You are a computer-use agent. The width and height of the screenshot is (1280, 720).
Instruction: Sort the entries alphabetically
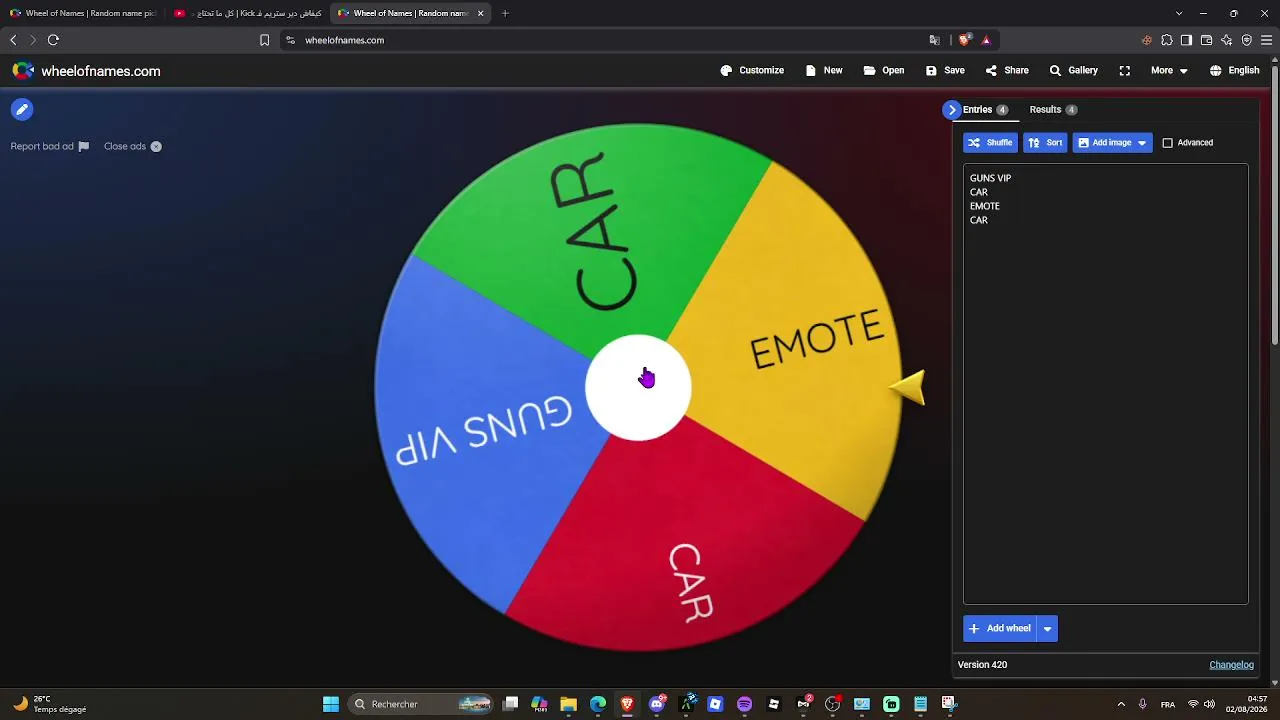point(1045,143)
